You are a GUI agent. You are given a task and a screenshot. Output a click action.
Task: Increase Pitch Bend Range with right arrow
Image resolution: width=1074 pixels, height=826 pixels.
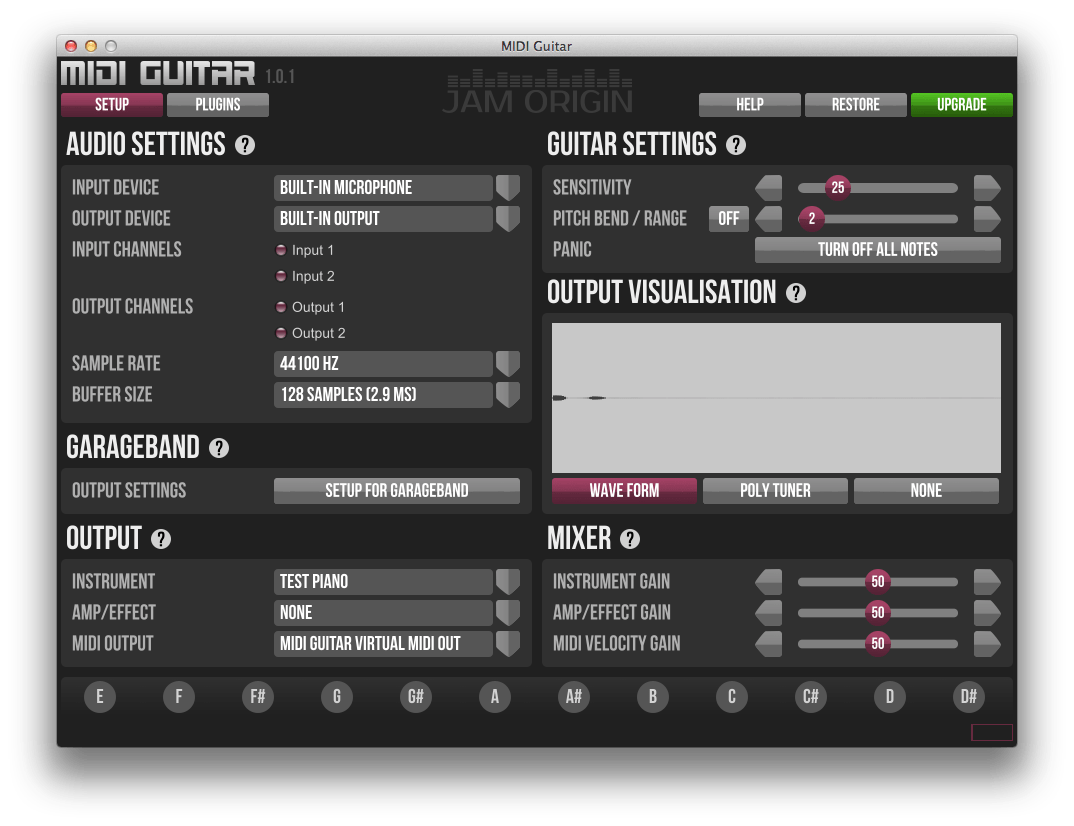click(987, 219)
